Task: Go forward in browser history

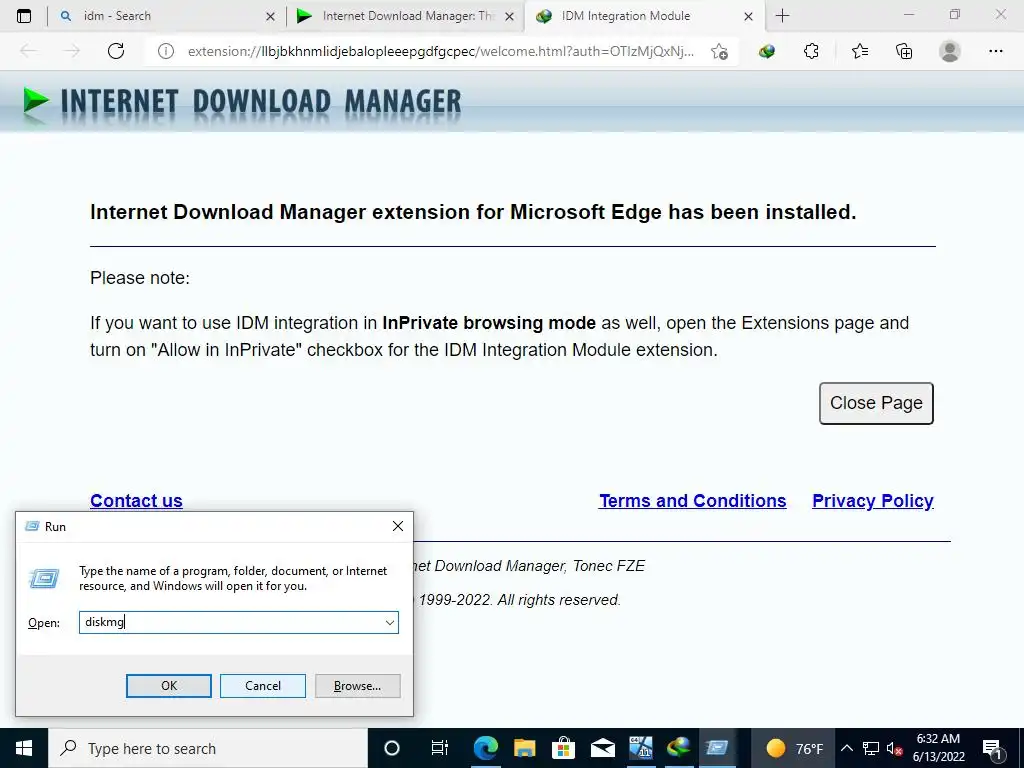Action: coord(71,51)
